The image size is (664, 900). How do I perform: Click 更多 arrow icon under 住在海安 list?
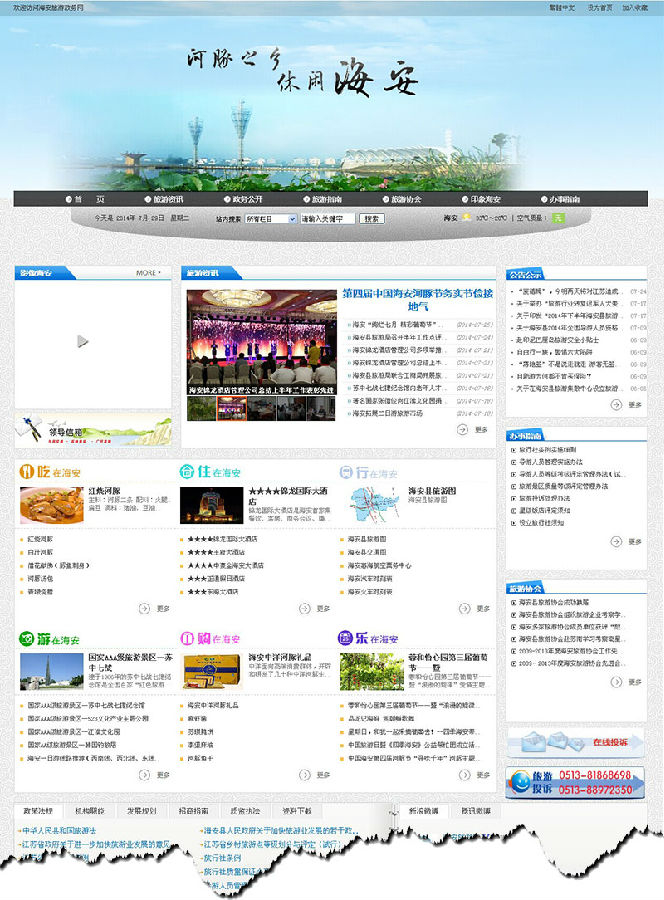(304, 608)
